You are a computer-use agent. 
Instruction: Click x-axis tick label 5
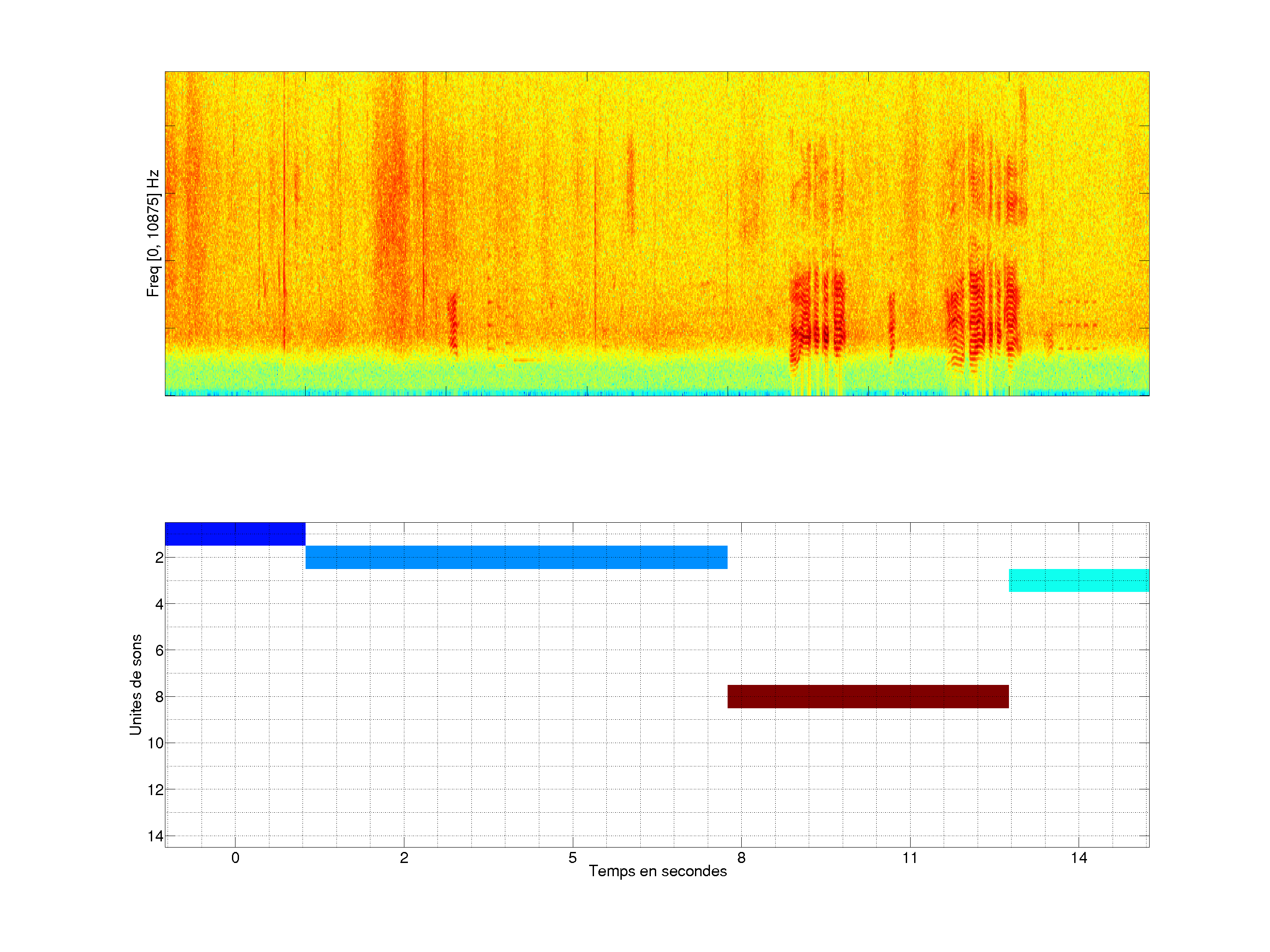[572, 858]
